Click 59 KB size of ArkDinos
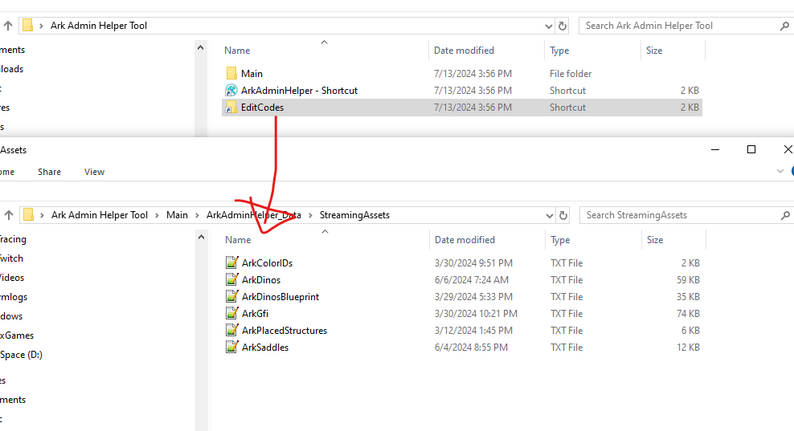794x431 pixels. click(x=688, y=280)
